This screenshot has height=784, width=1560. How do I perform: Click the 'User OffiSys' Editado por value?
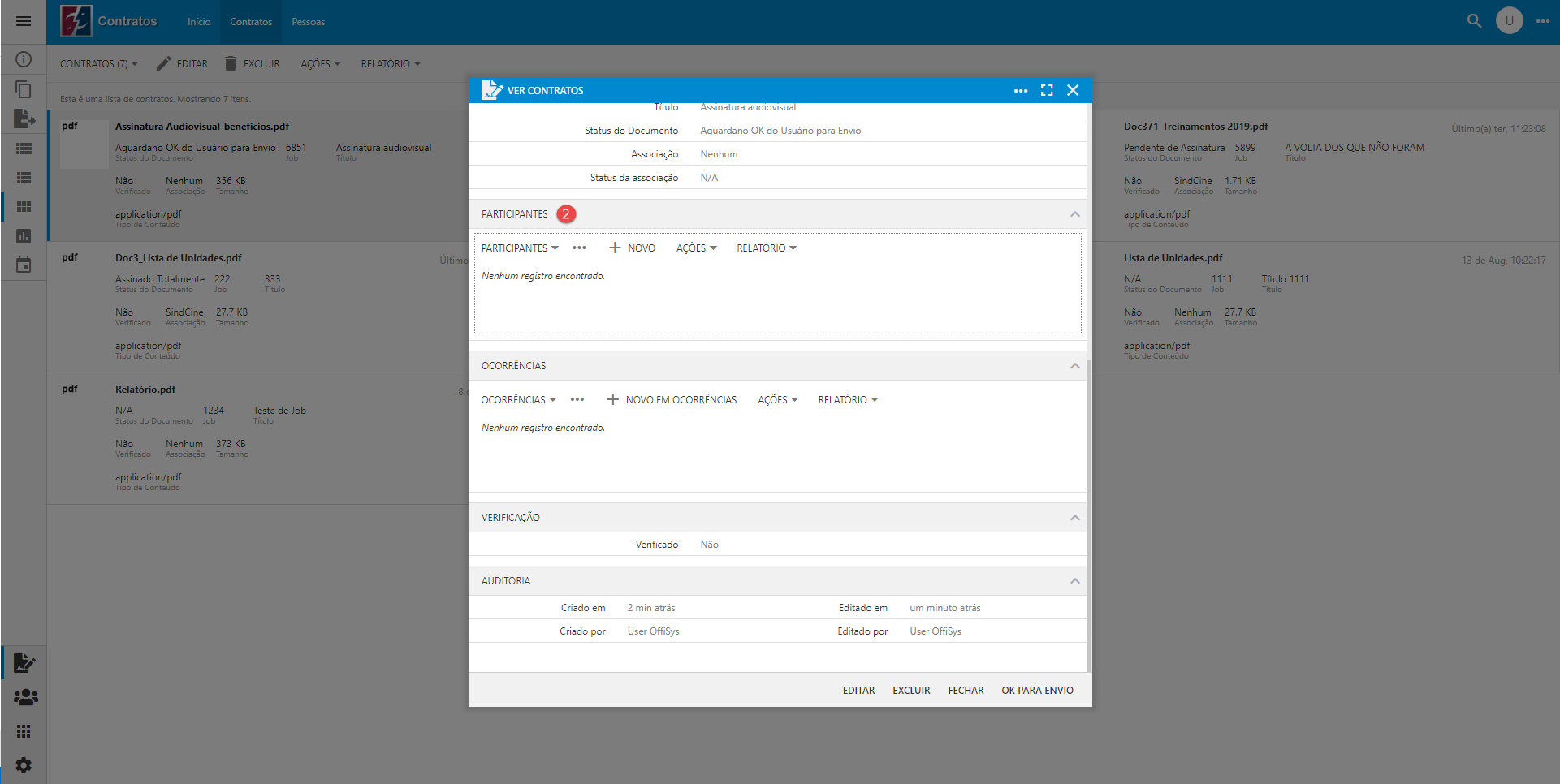tap(936, 631)
